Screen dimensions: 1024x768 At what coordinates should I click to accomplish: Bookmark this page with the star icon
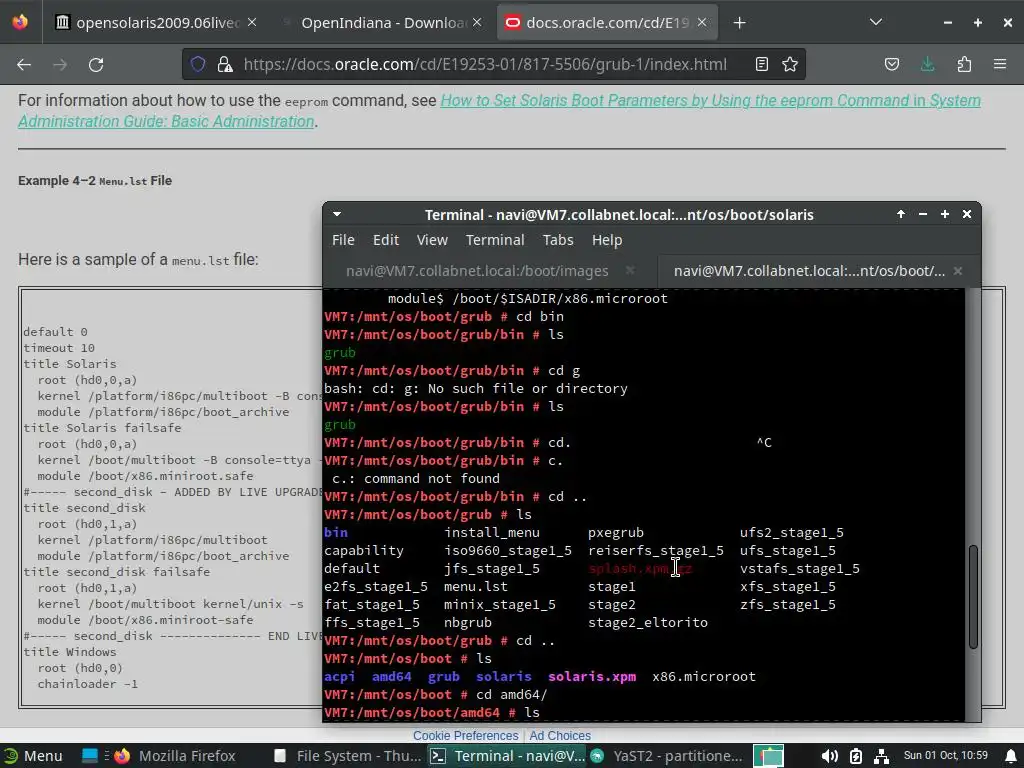(790, 64)
